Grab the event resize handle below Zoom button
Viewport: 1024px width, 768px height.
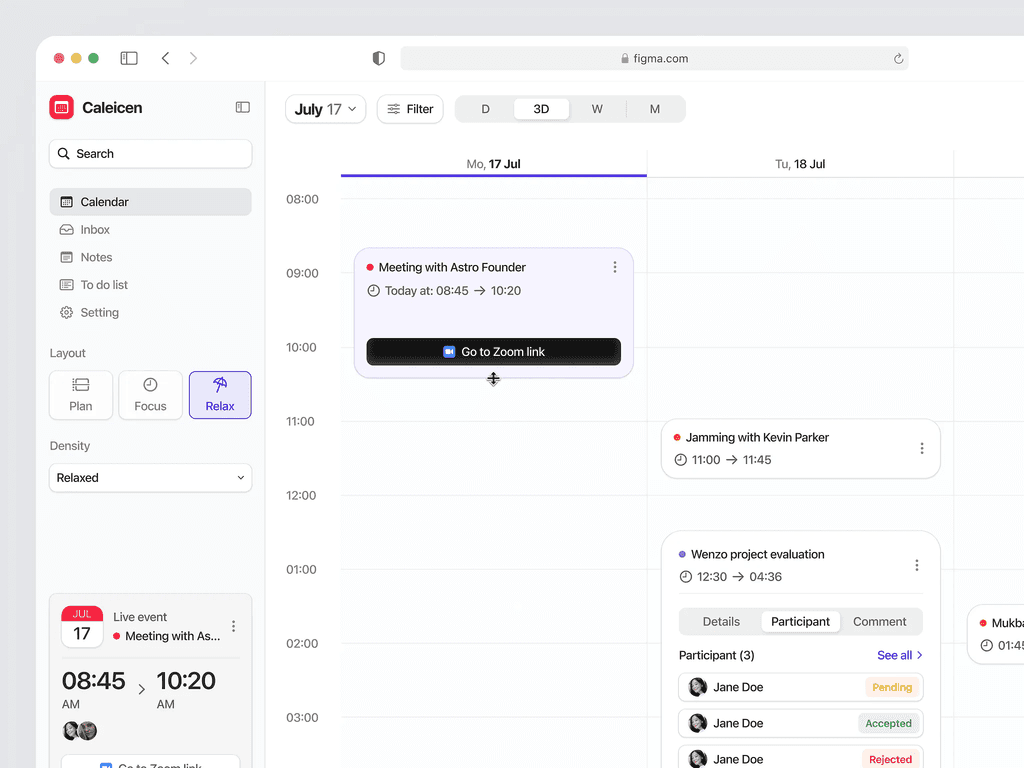click(x=493, y=379)
